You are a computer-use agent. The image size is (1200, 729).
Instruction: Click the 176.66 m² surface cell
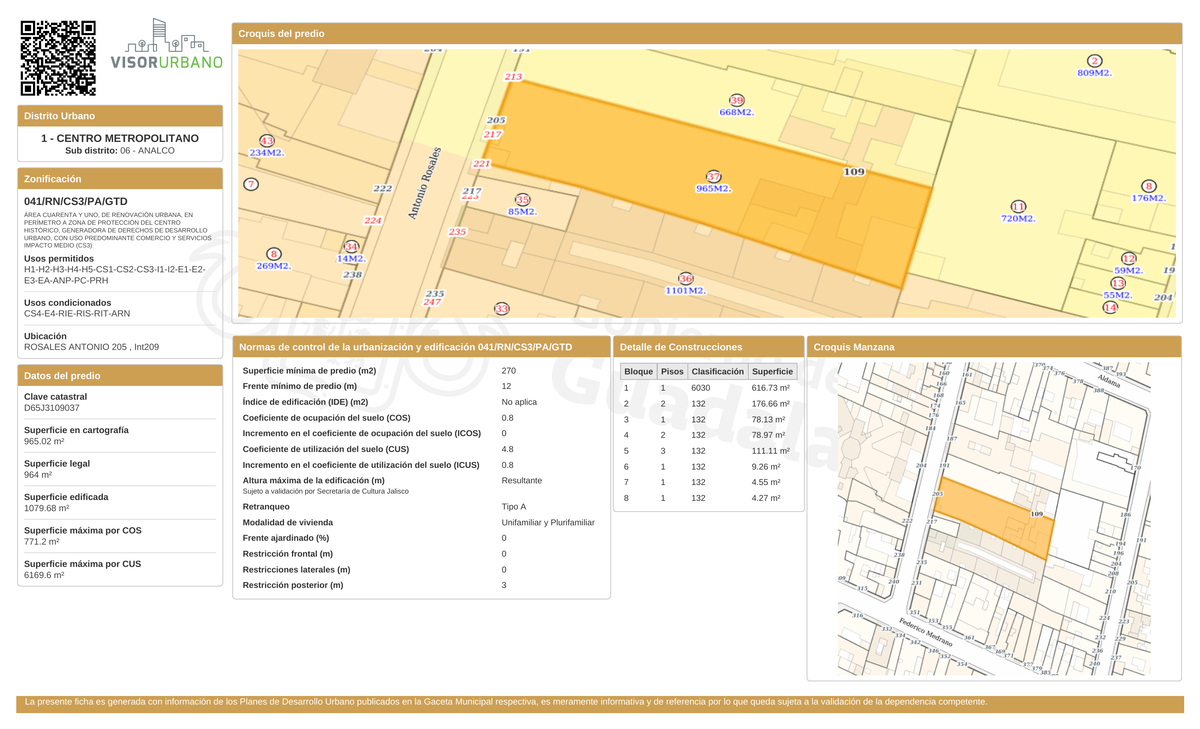click(771, 404)
